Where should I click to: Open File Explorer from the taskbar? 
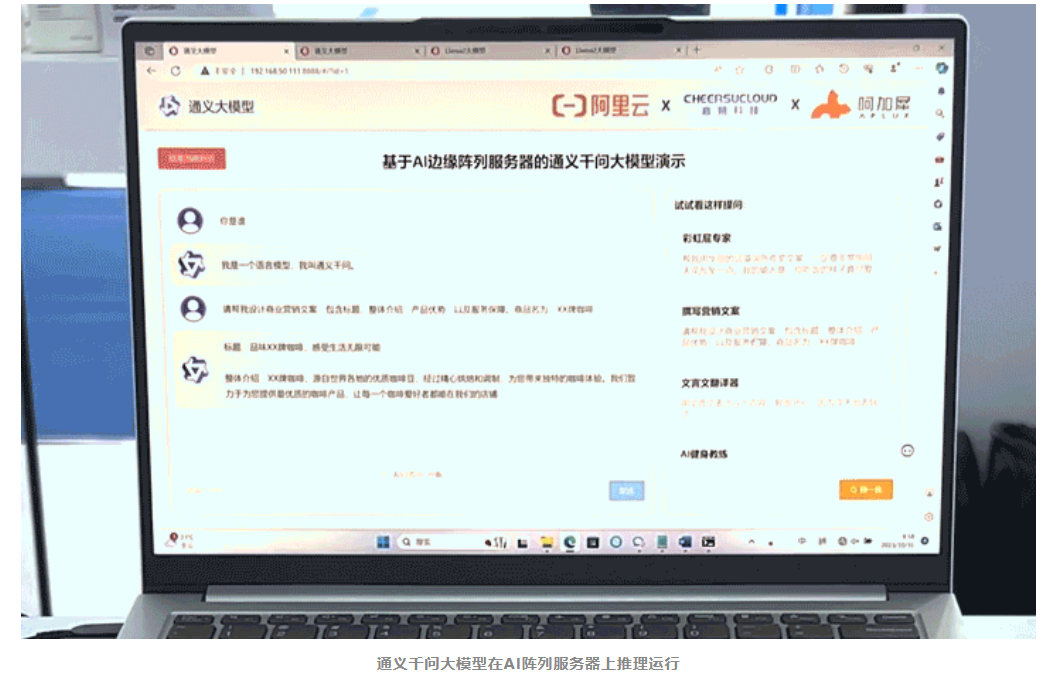tap(546, 542)
